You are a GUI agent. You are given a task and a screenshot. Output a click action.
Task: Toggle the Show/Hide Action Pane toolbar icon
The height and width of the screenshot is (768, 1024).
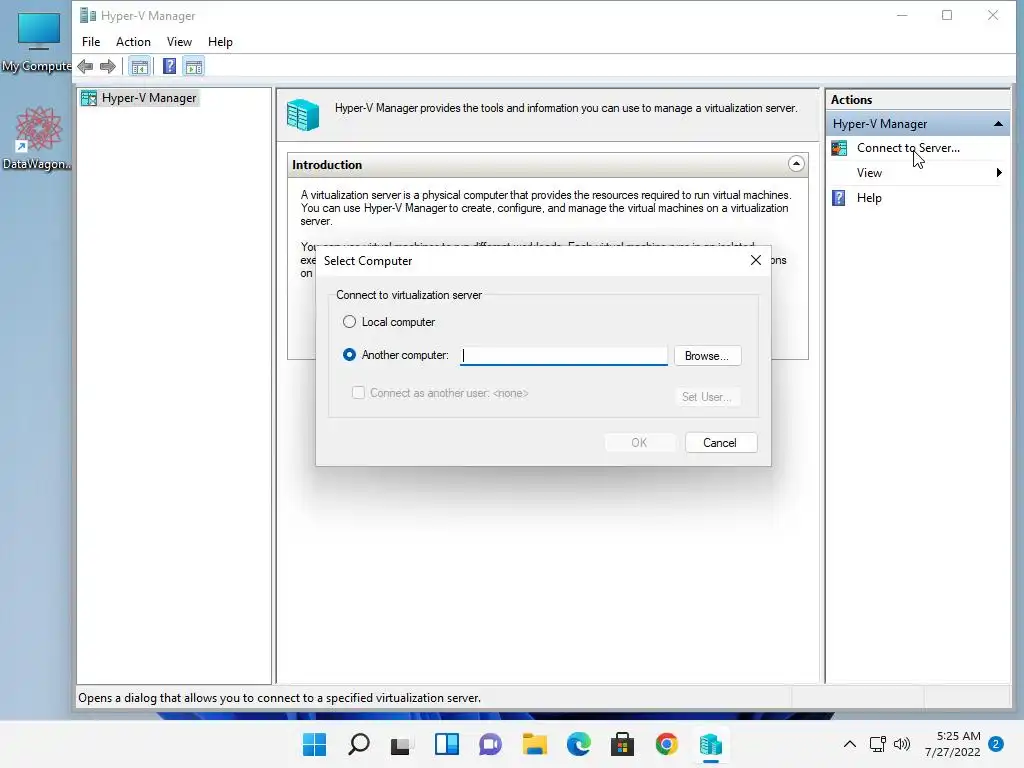194,66
